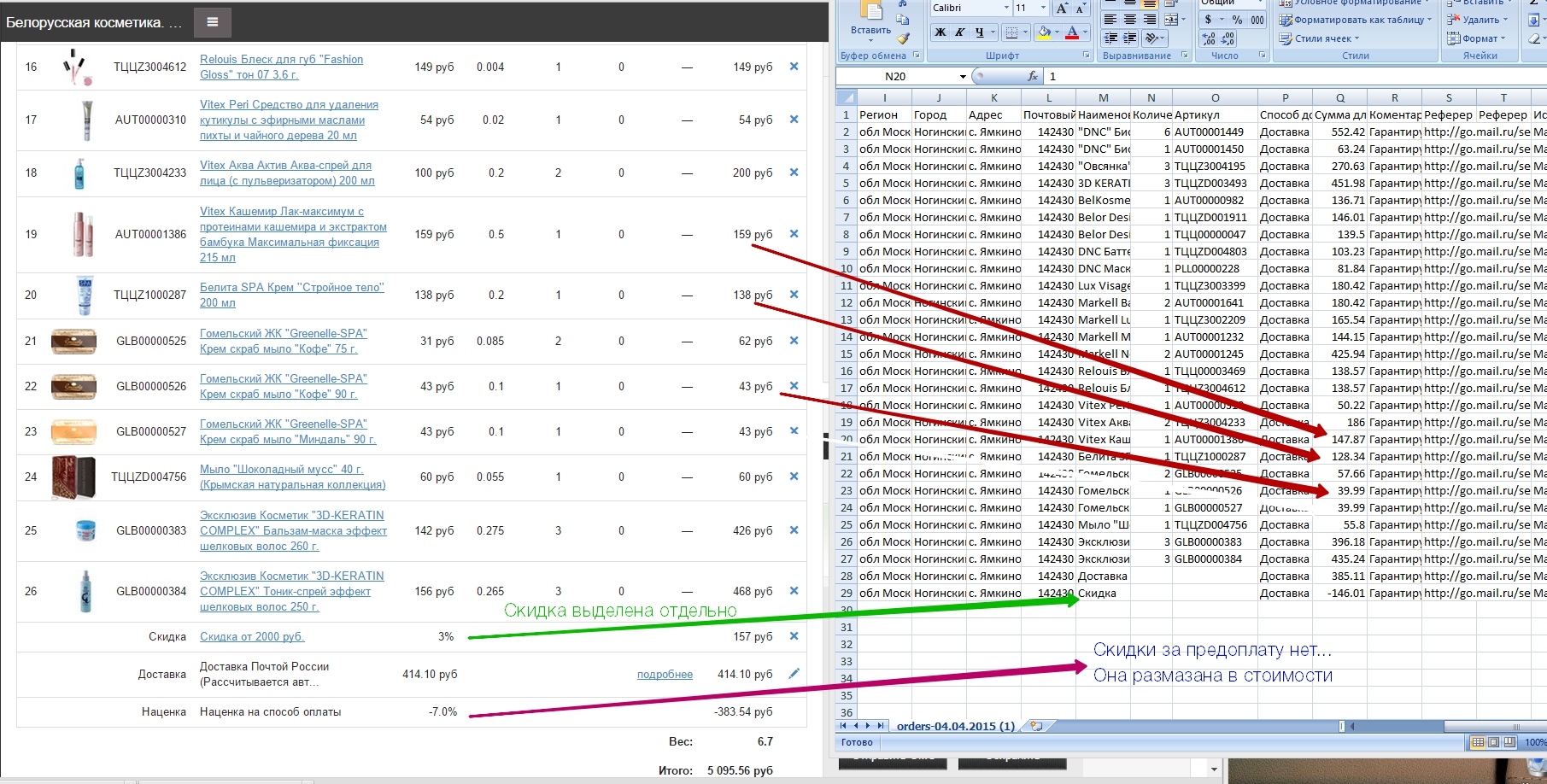The image size is (1547, 784).
Task: Apply the yellow fill color swatch
Action: (x=1044, y=32)
